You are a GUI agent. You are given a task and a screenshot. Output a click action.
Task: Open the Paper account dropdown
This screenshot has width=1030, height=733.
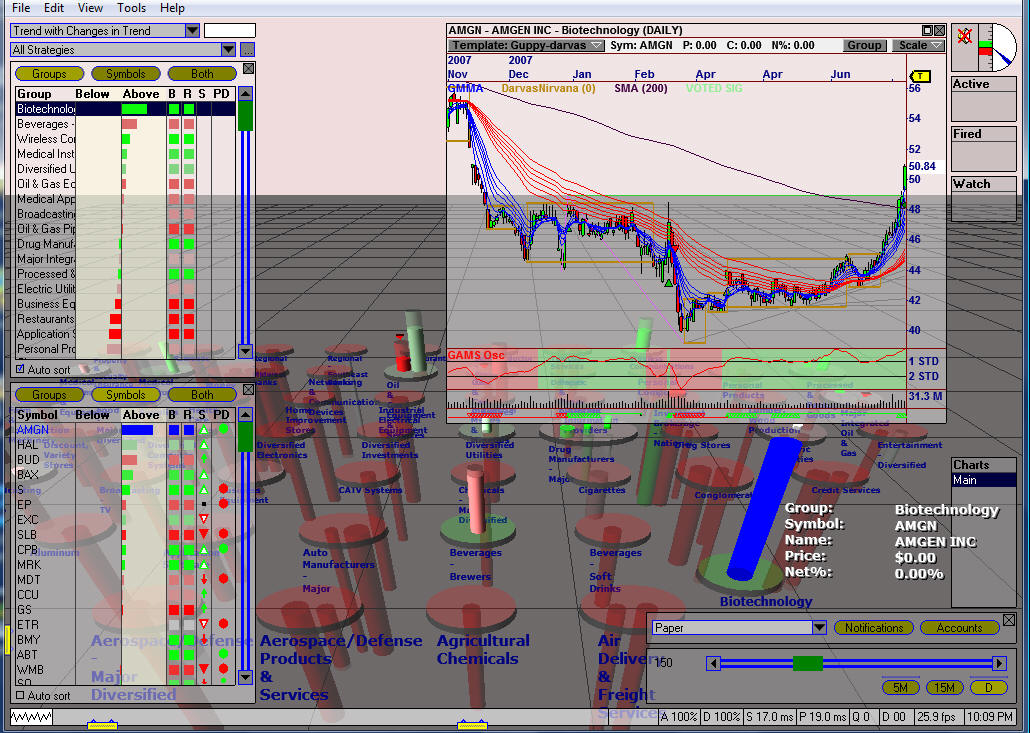pyautogui.click(x=819, y=627)
